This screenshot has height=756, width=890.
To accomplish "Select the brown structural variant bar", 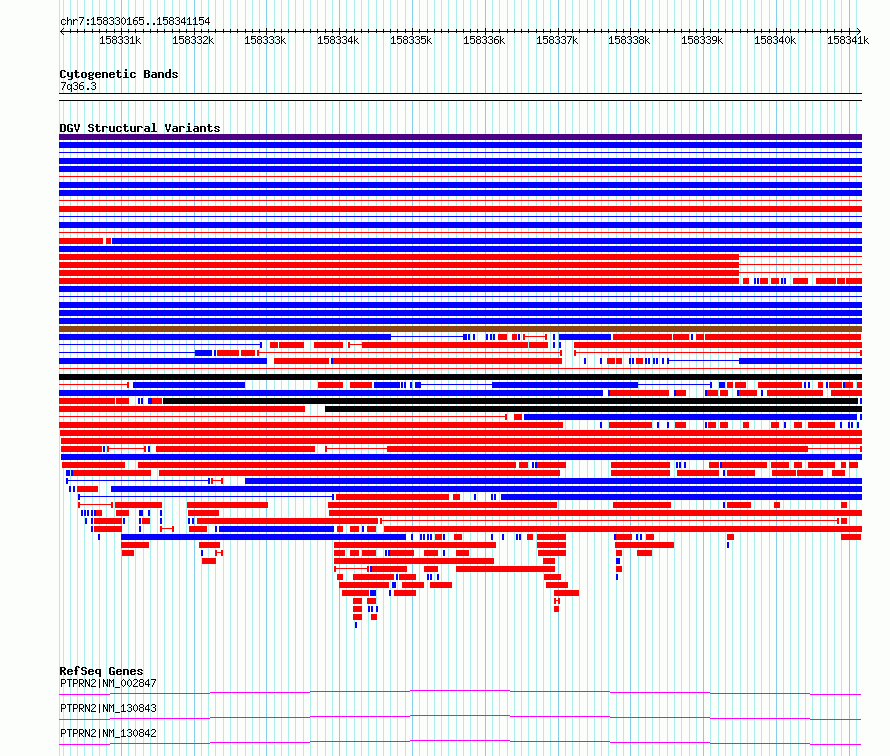I will 460,329.
